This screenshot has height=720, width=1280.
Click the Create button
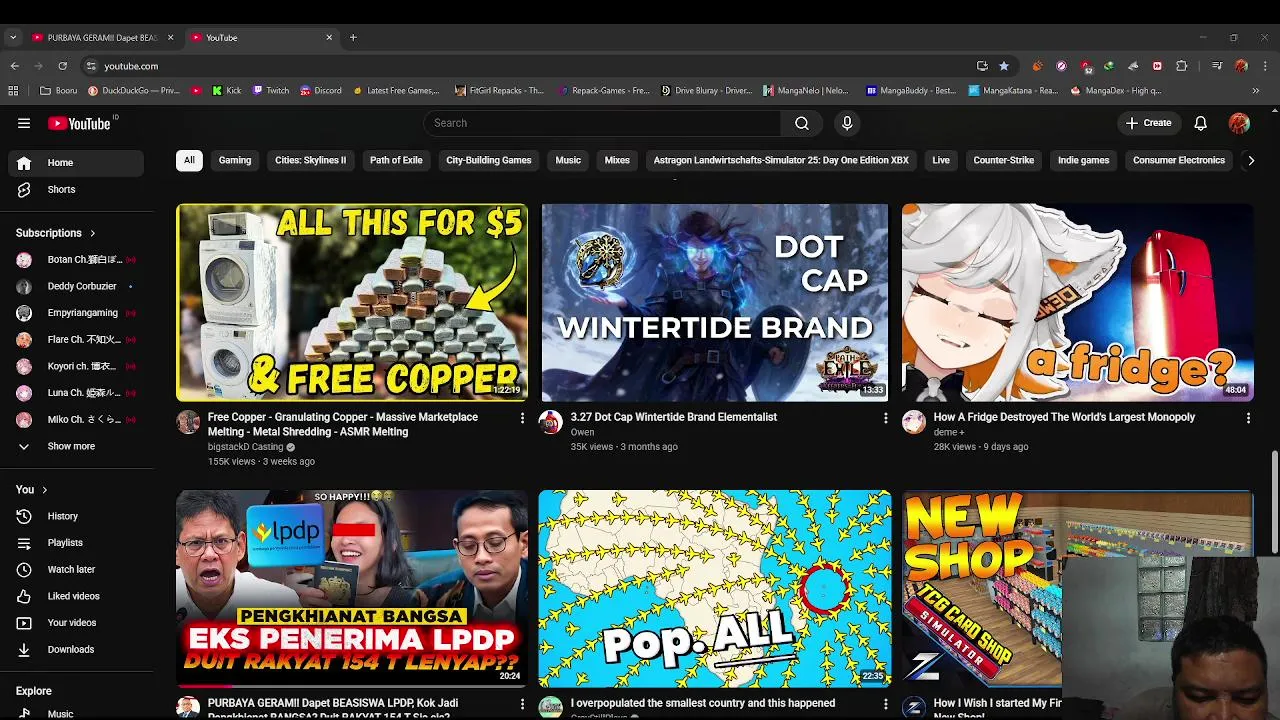(1148, 123)
